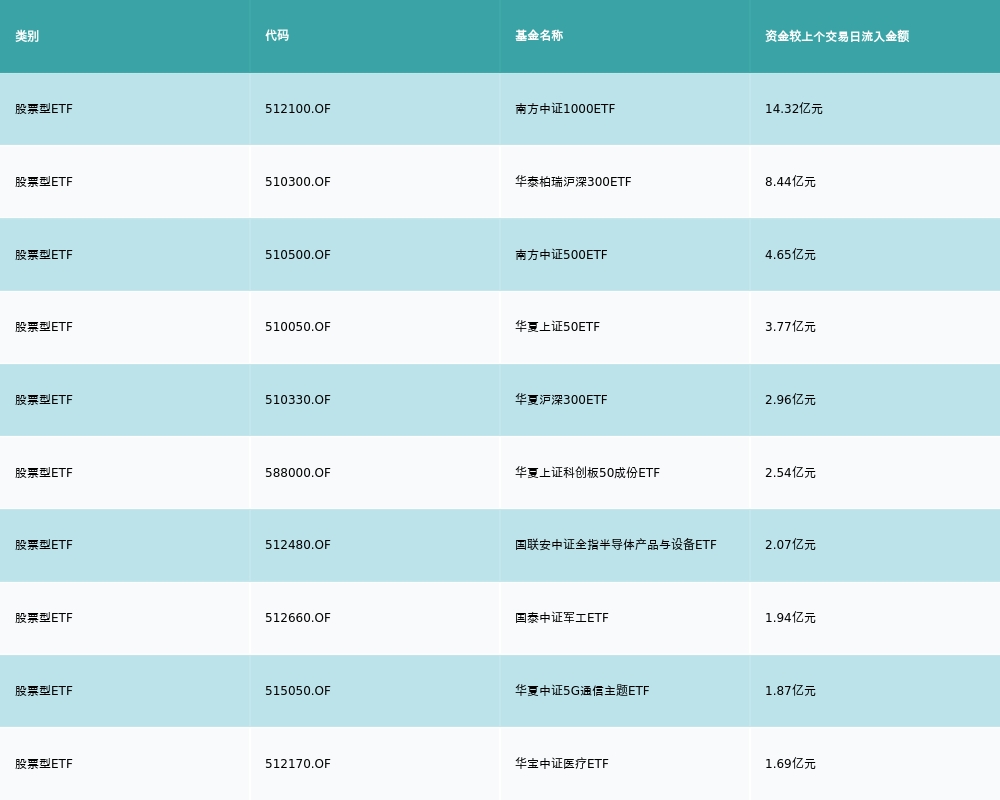Click 股票型ETF in the 512660.OF row
Viewport: 1000px width, 800px height.
point(44,618)
